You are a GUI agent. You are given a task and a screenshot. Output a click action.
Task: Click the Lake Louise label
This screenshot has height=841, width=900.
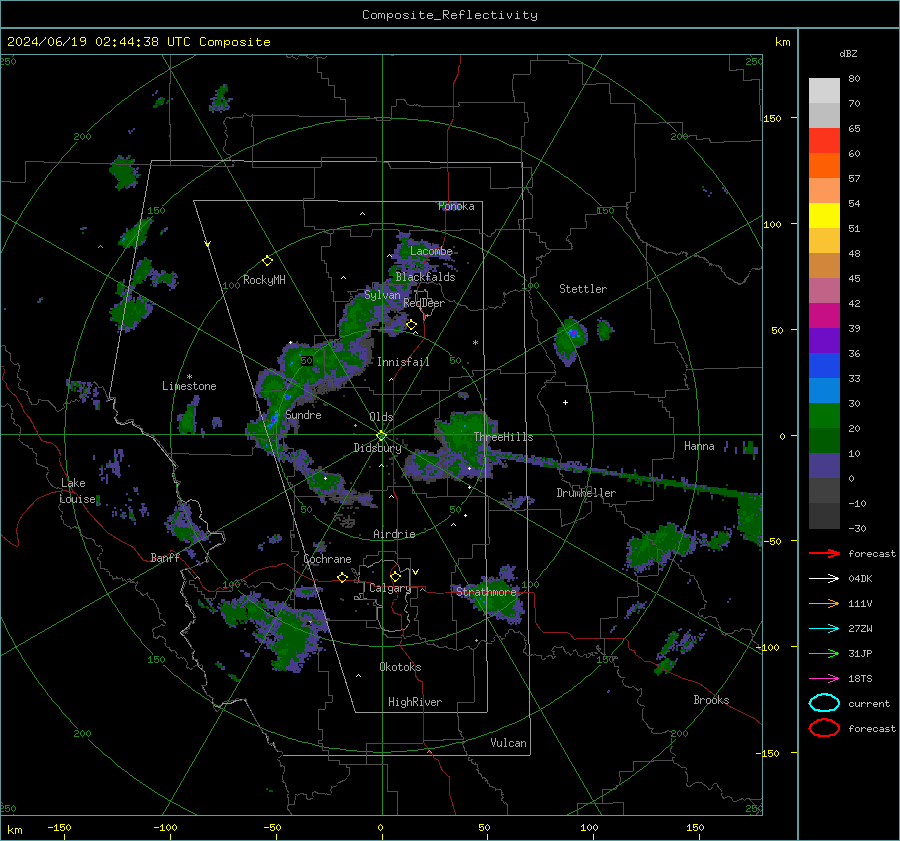[x=77, y=491]
